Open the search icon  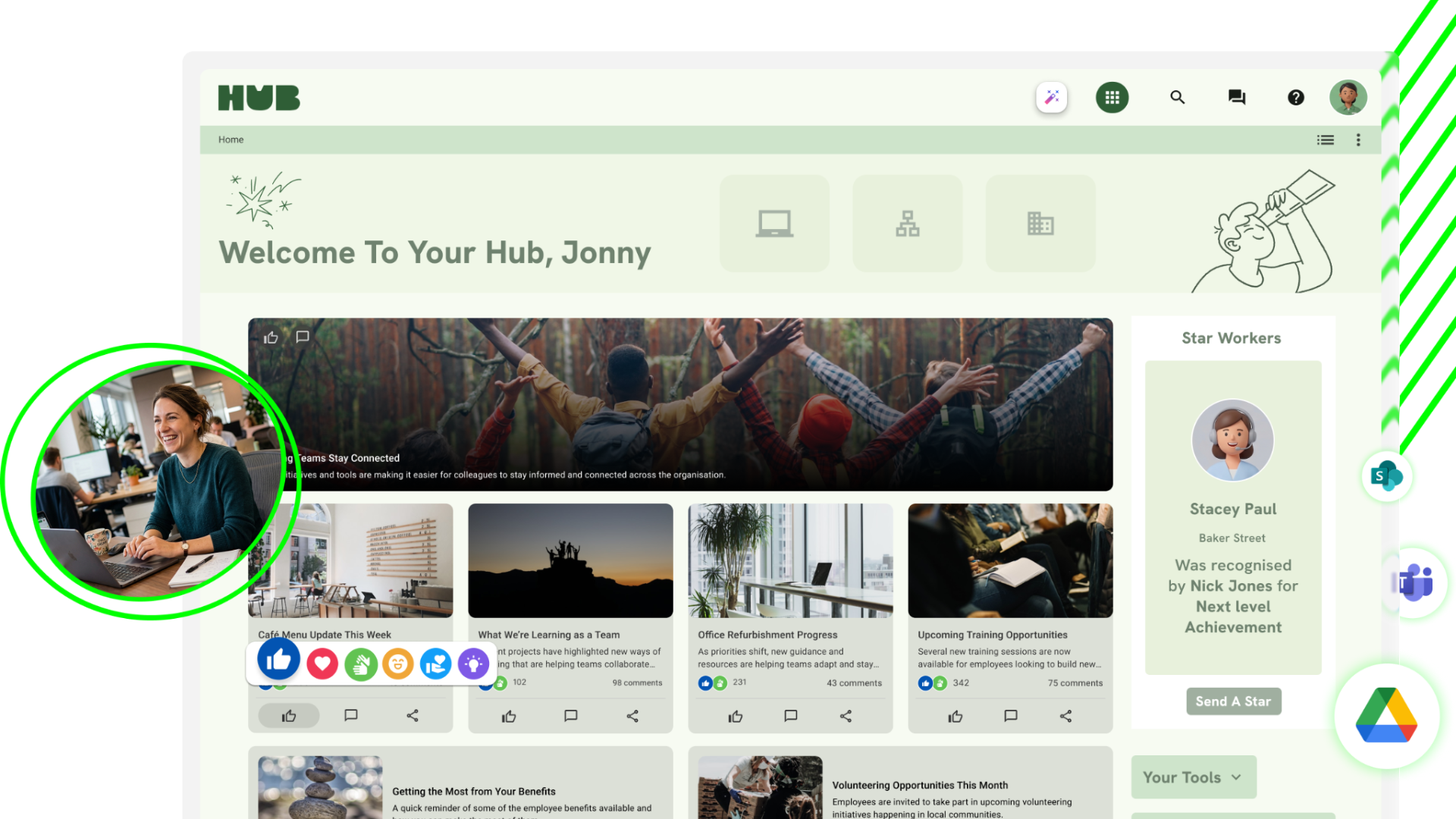(1177, 97)
